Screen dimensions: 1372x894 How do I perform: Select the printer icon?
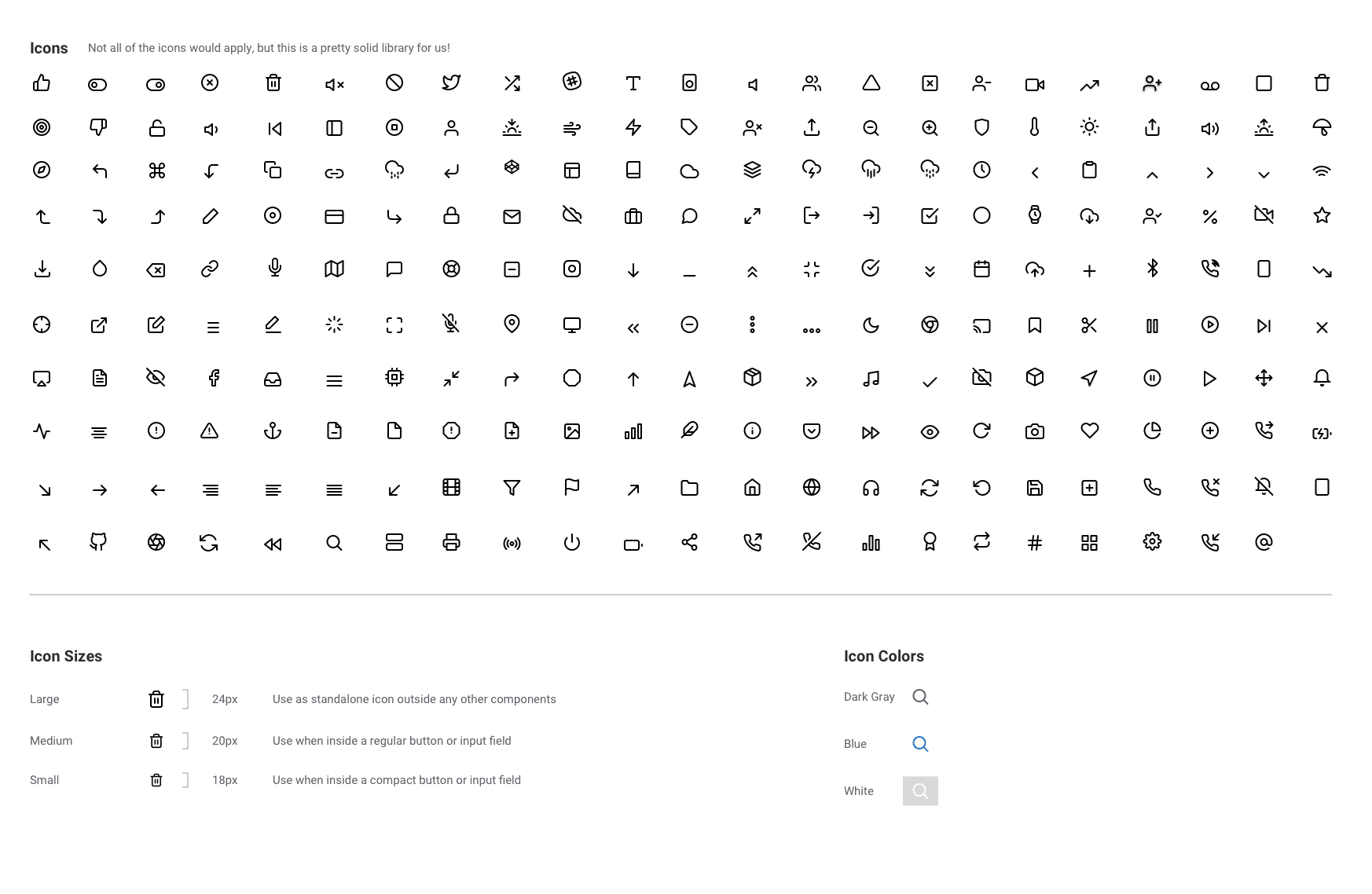[451, 542]
